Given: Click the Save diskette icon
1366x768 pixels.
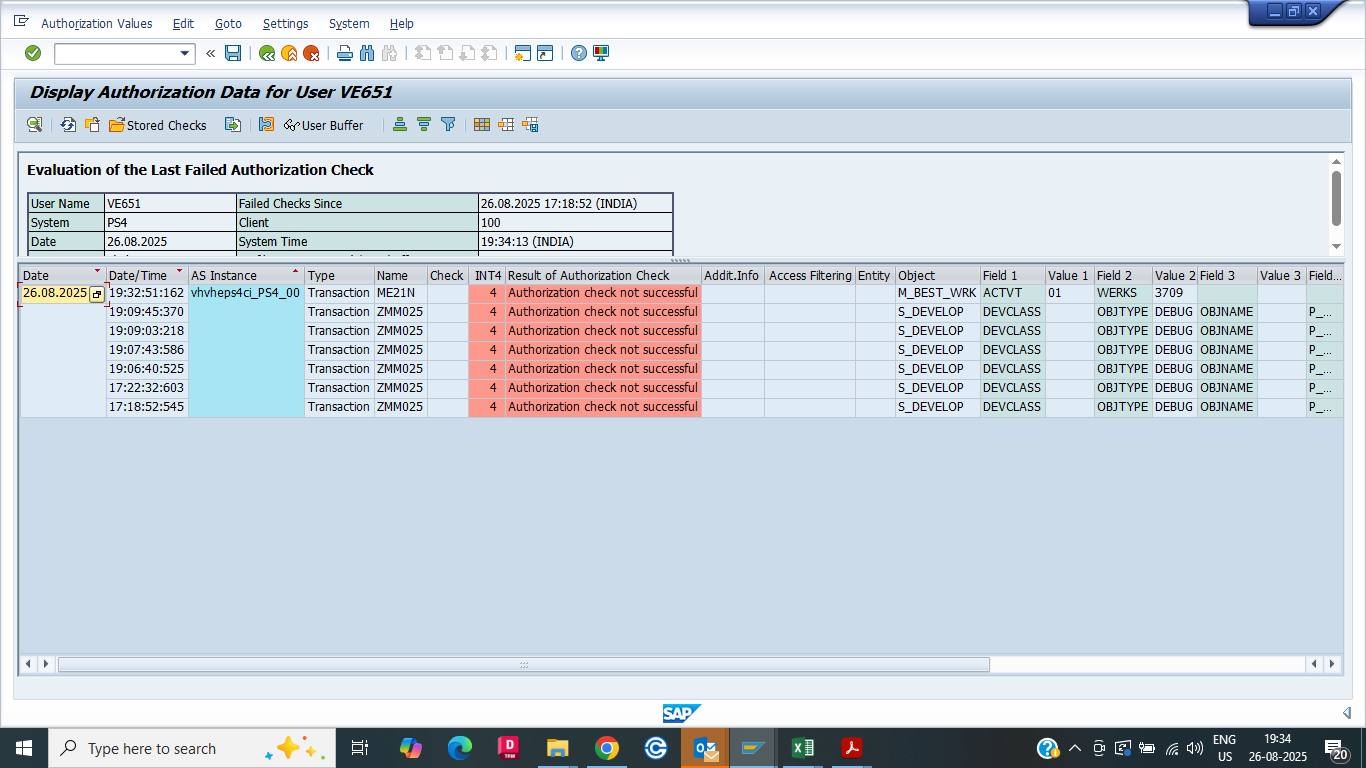Looking at the screenshot, I should tap(233, 53).
